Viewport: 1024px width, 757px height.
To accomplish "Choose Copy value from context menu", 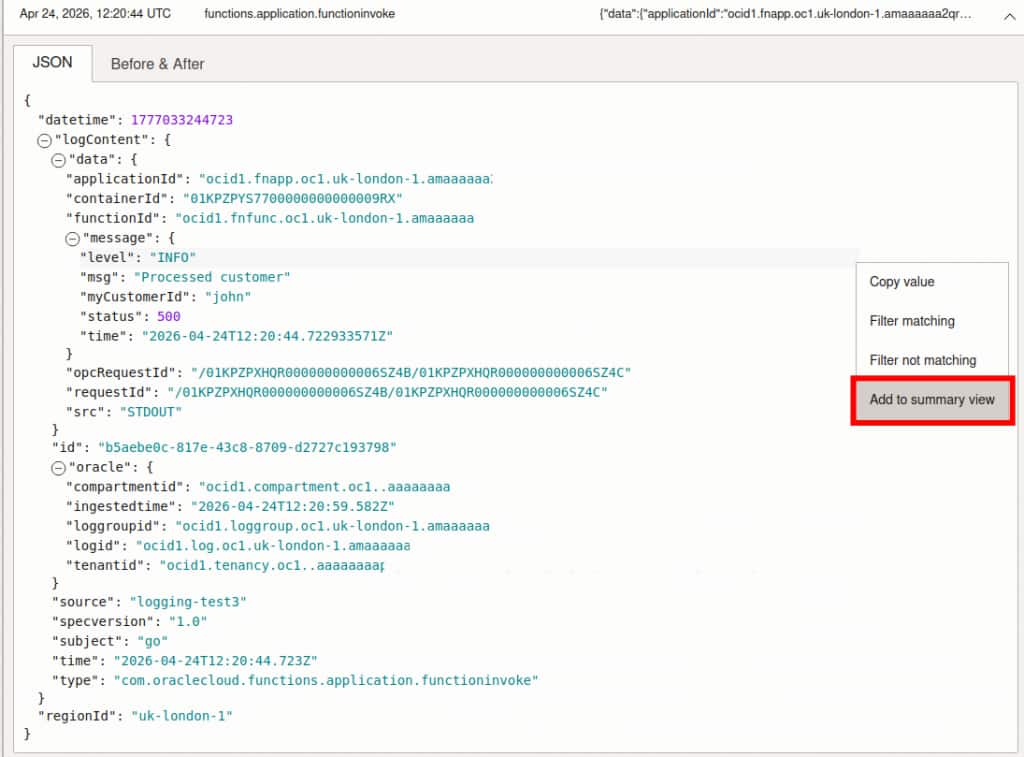I will coord(902,282).
